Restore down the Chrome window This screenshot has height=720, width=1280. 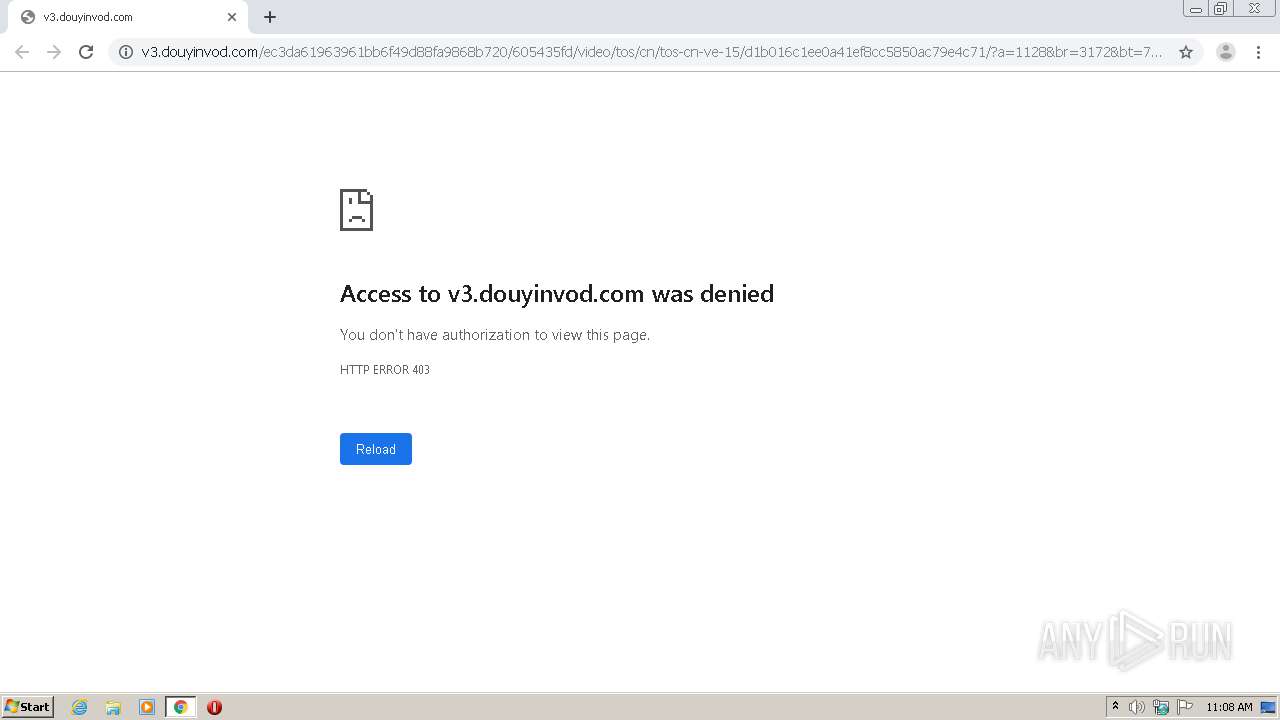(1221, 9)
